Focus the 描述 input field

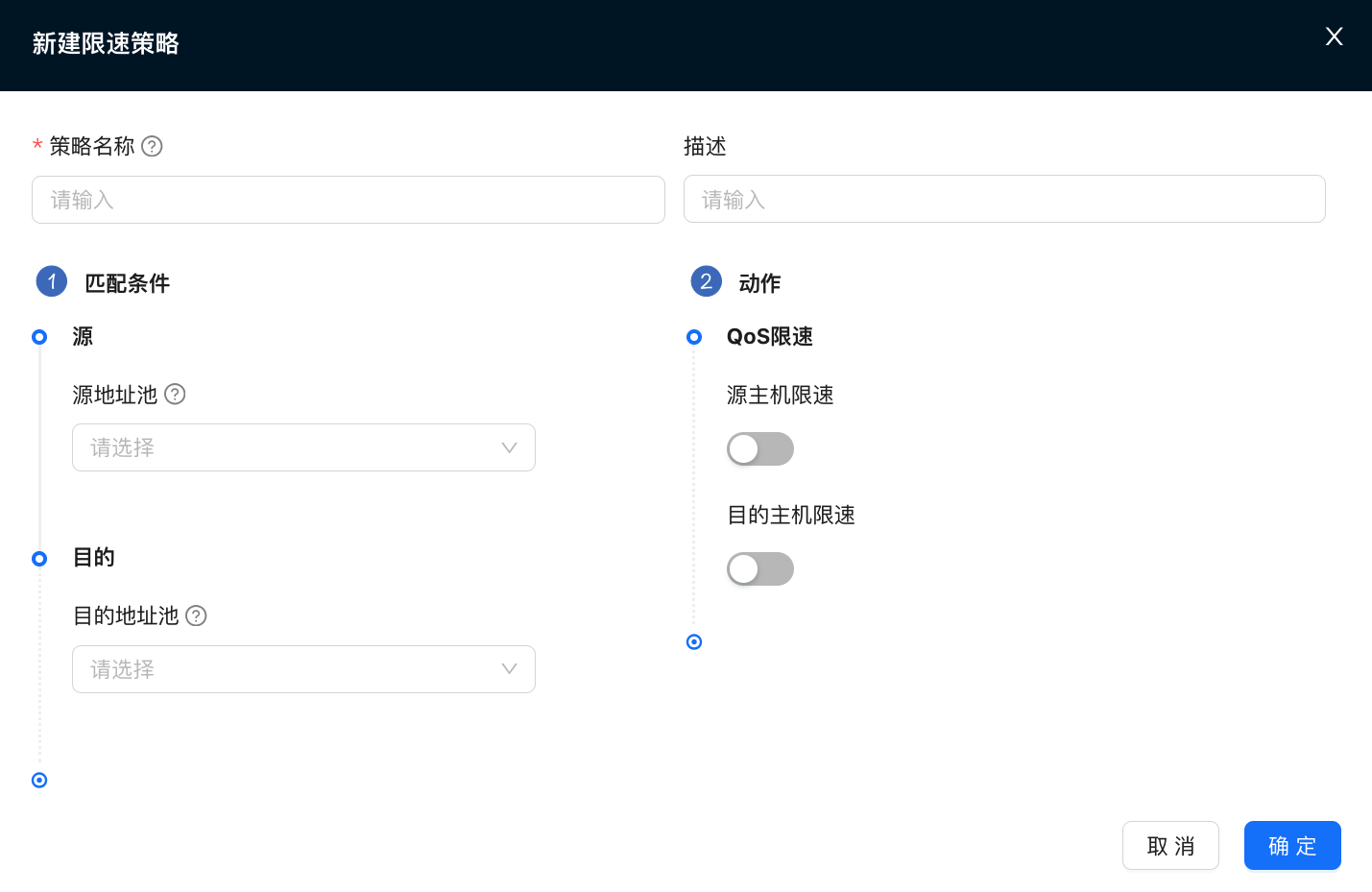(x=1003, y=199)
